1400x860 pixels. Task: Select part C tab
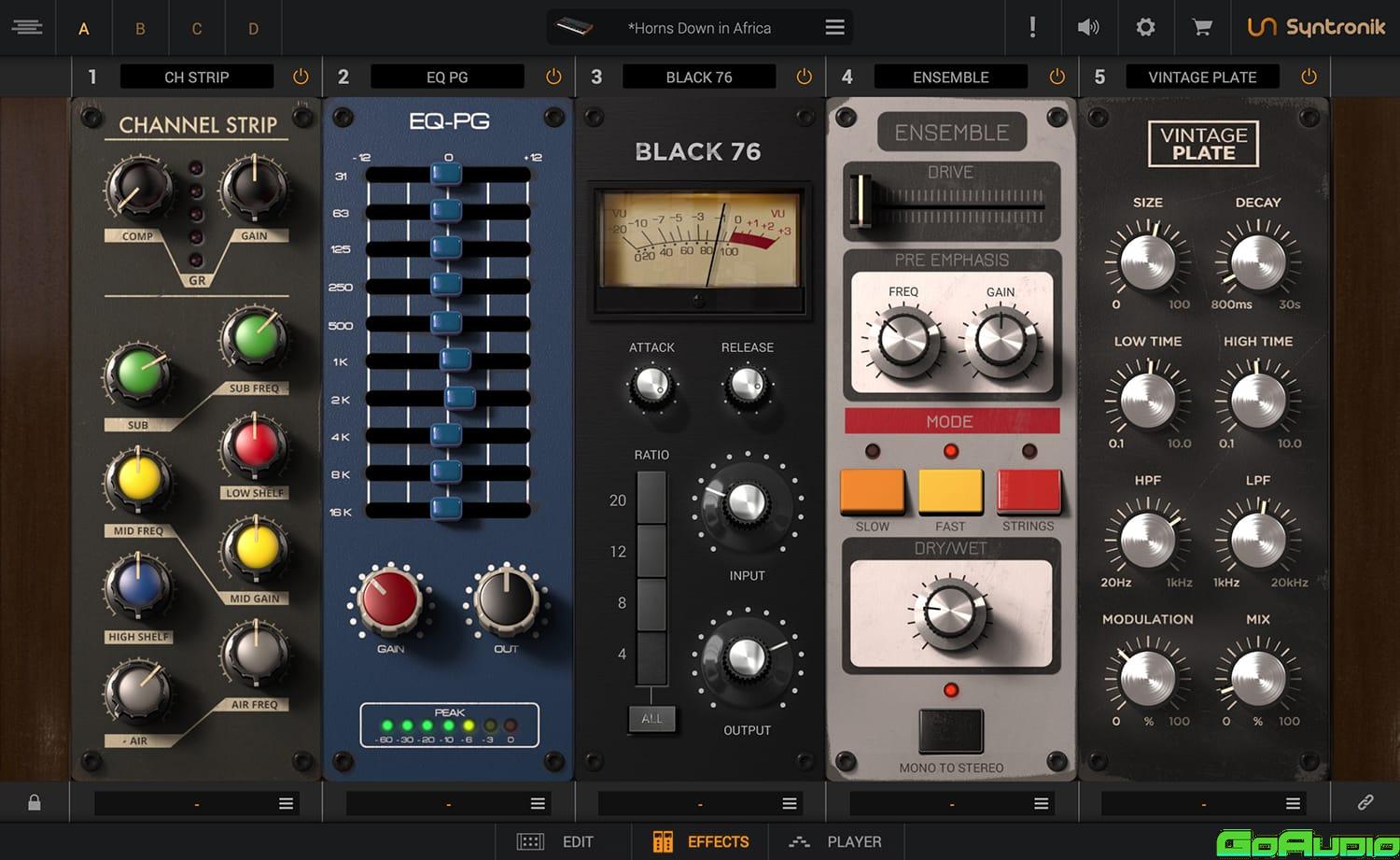[197, 28]
